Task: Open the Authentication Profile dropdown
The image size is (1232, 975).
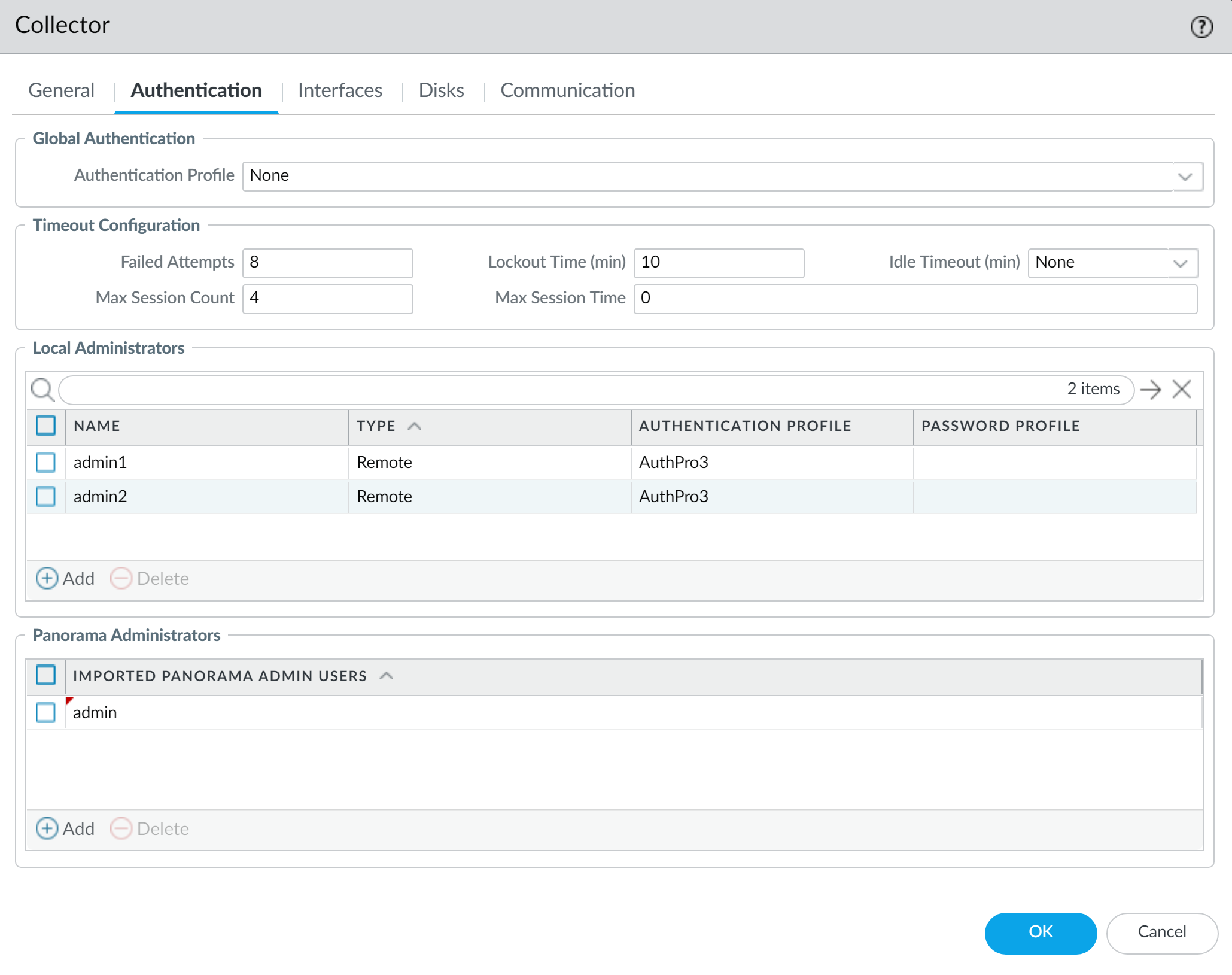Action: (1185, 177)
